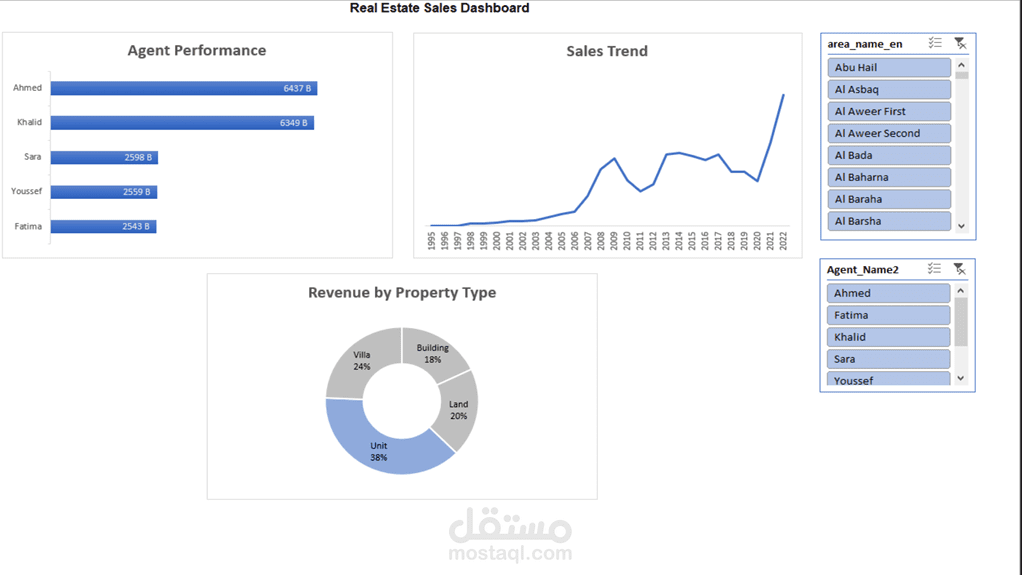1022x576 pixels.
Task: Select Ahmed's 6437 B bar
Action: [184, 88]
